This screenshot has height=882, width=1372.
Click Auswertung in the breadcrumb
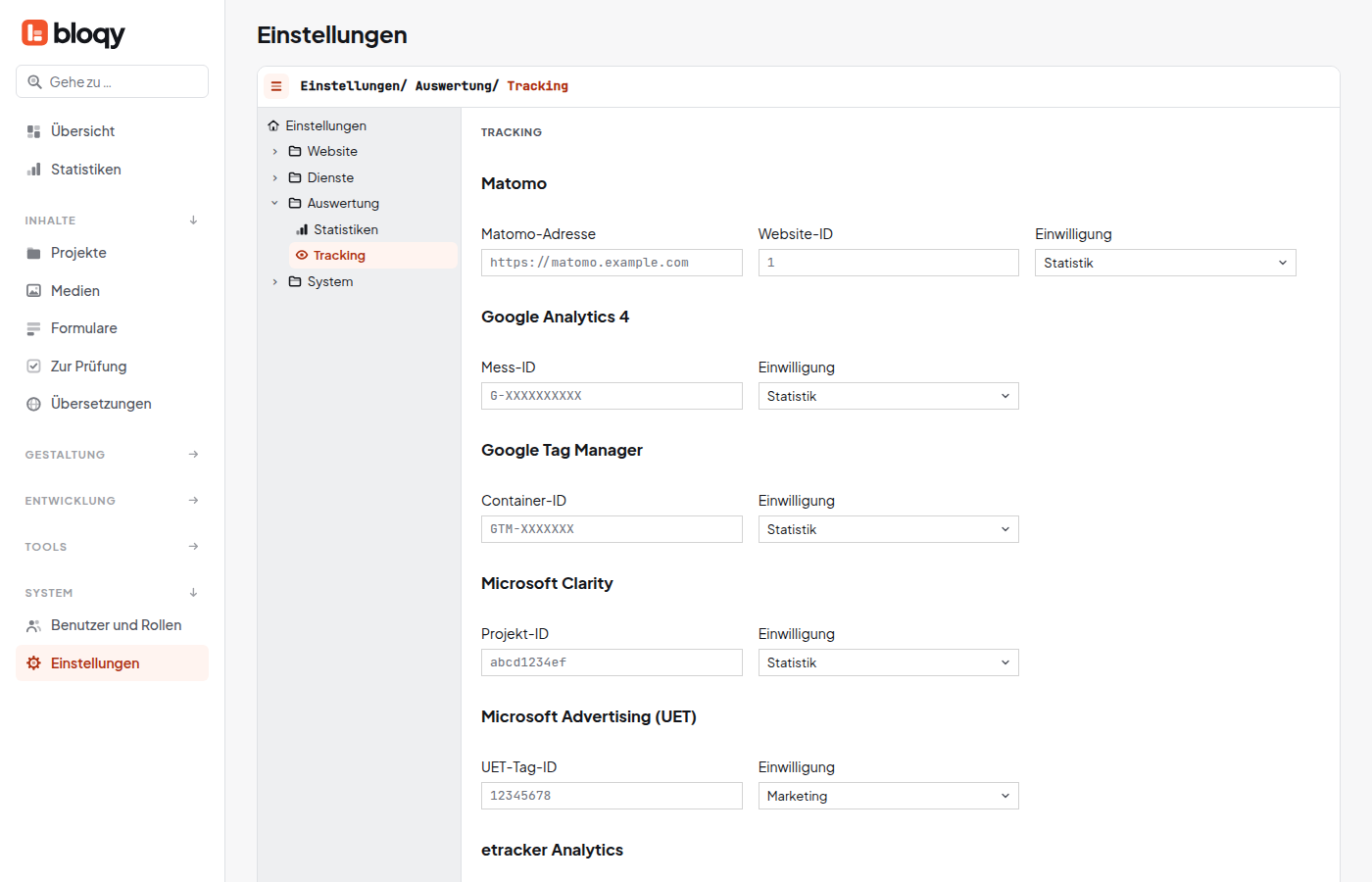tap(453, 86)
